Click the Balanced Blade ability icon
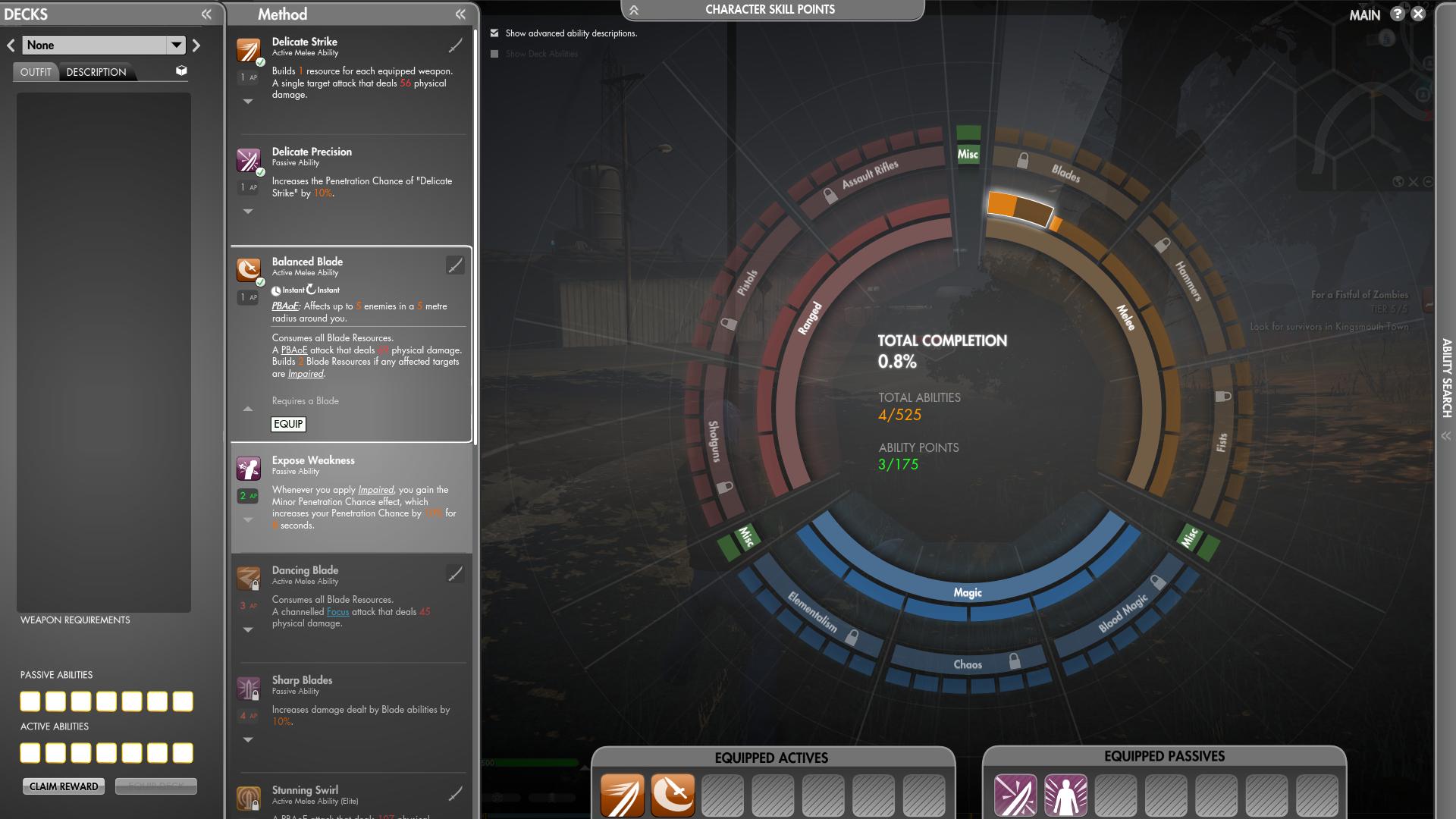The height and width of the screenshot is (819, 1456). coord(249,270)
